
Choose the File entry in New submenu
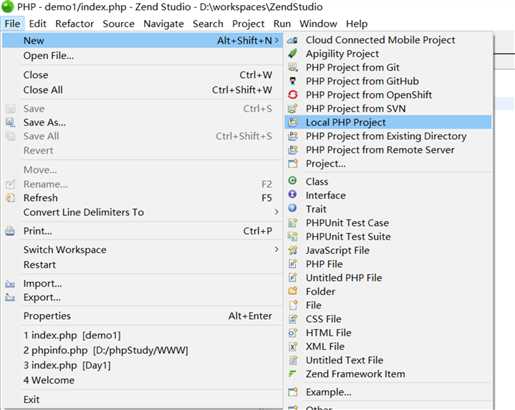388,305
